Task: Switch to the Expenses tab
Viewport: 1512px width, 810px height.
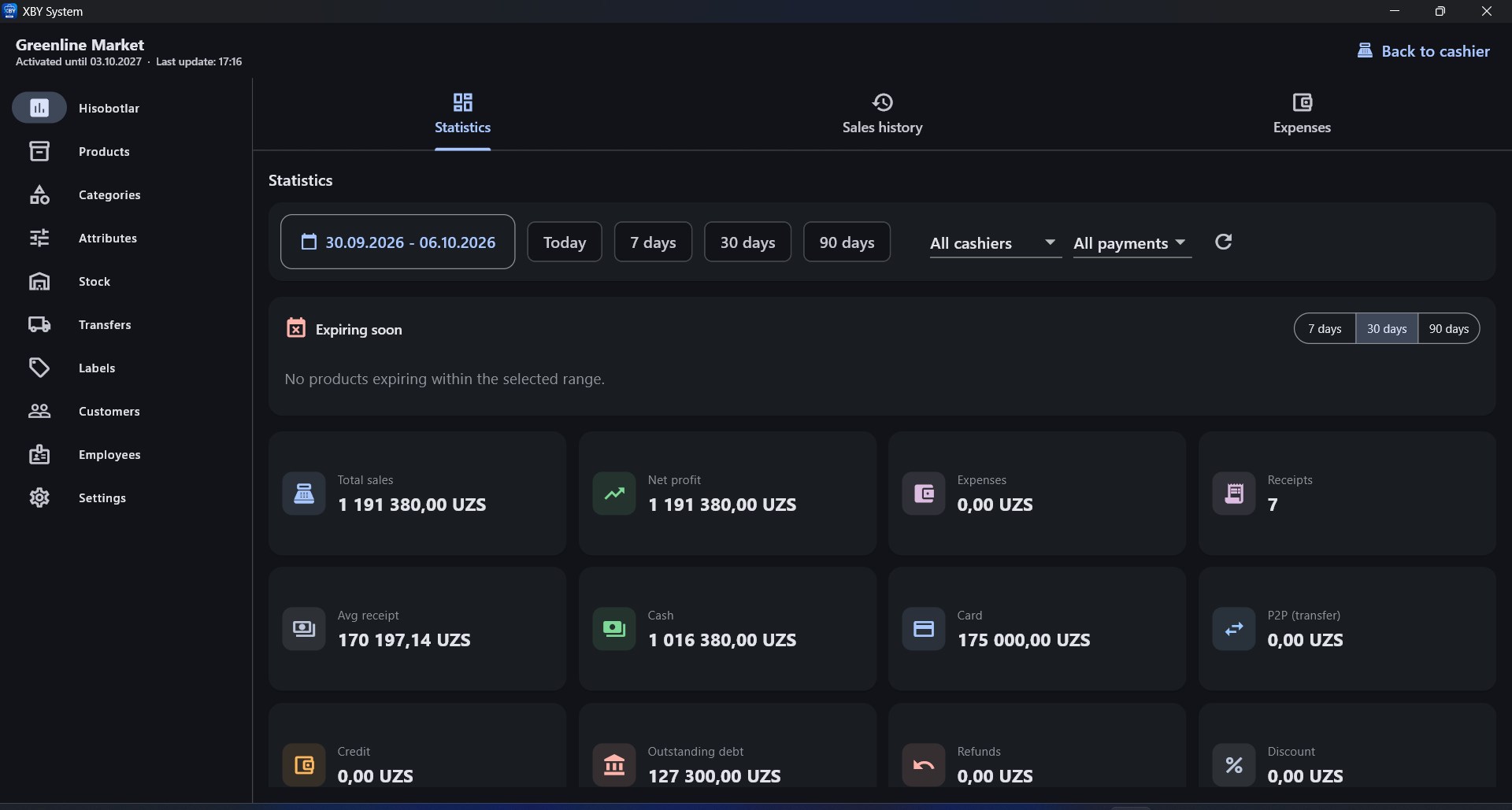Action: 1302,114
